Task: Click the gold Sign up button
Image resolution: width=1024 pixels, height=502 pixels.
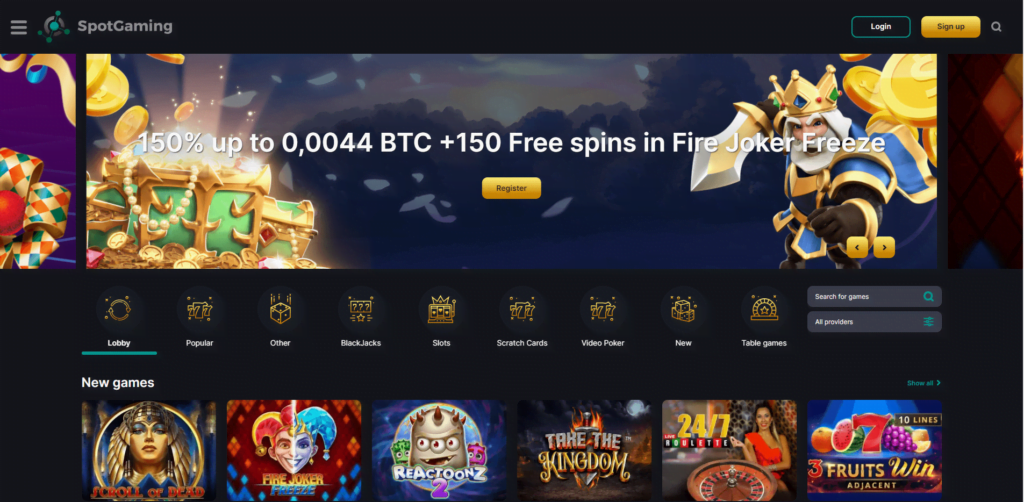Action: [950, 27]
